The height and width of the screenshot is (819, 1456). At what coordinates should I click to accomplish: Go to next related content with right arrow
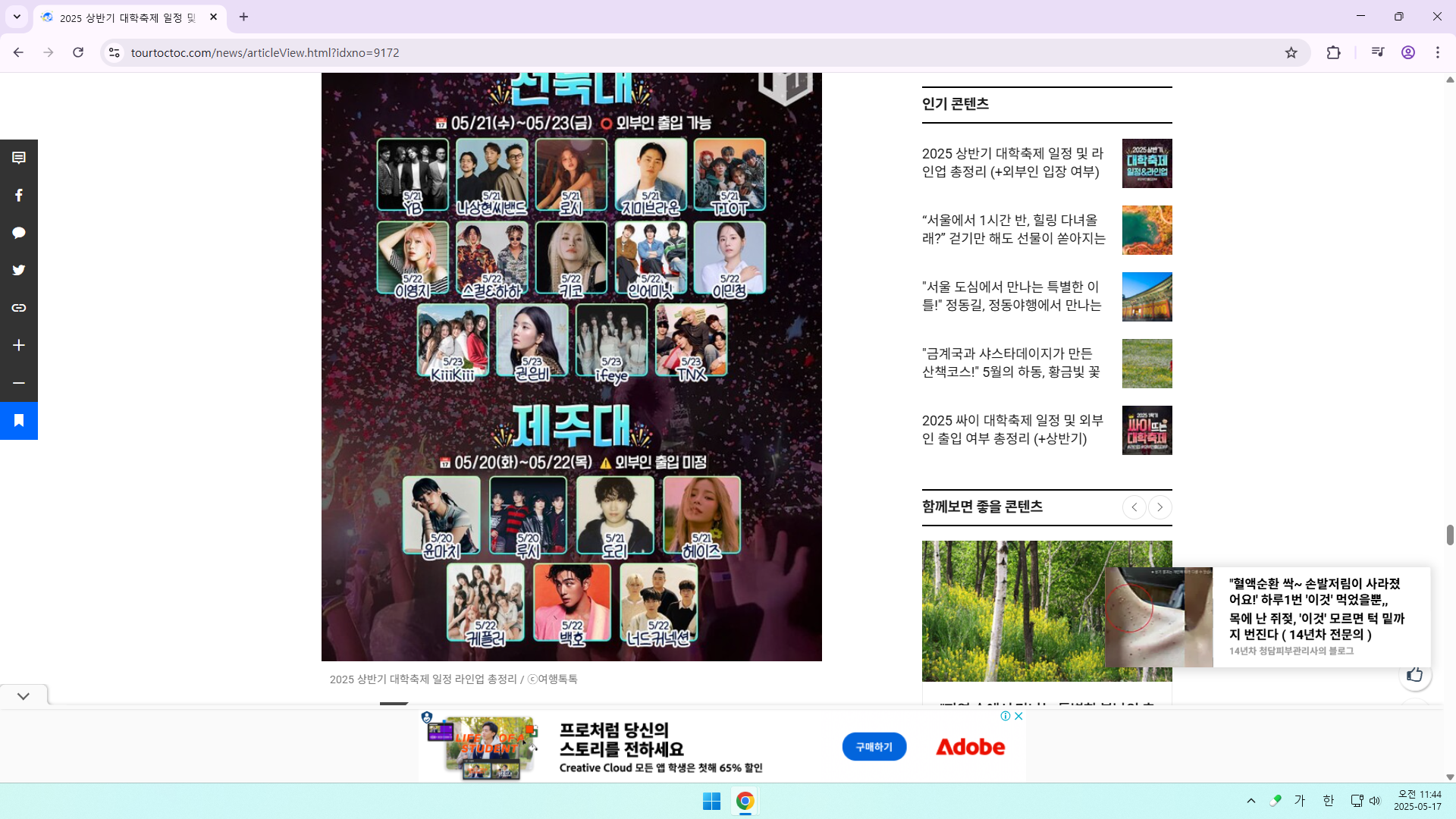(1159, 507)
